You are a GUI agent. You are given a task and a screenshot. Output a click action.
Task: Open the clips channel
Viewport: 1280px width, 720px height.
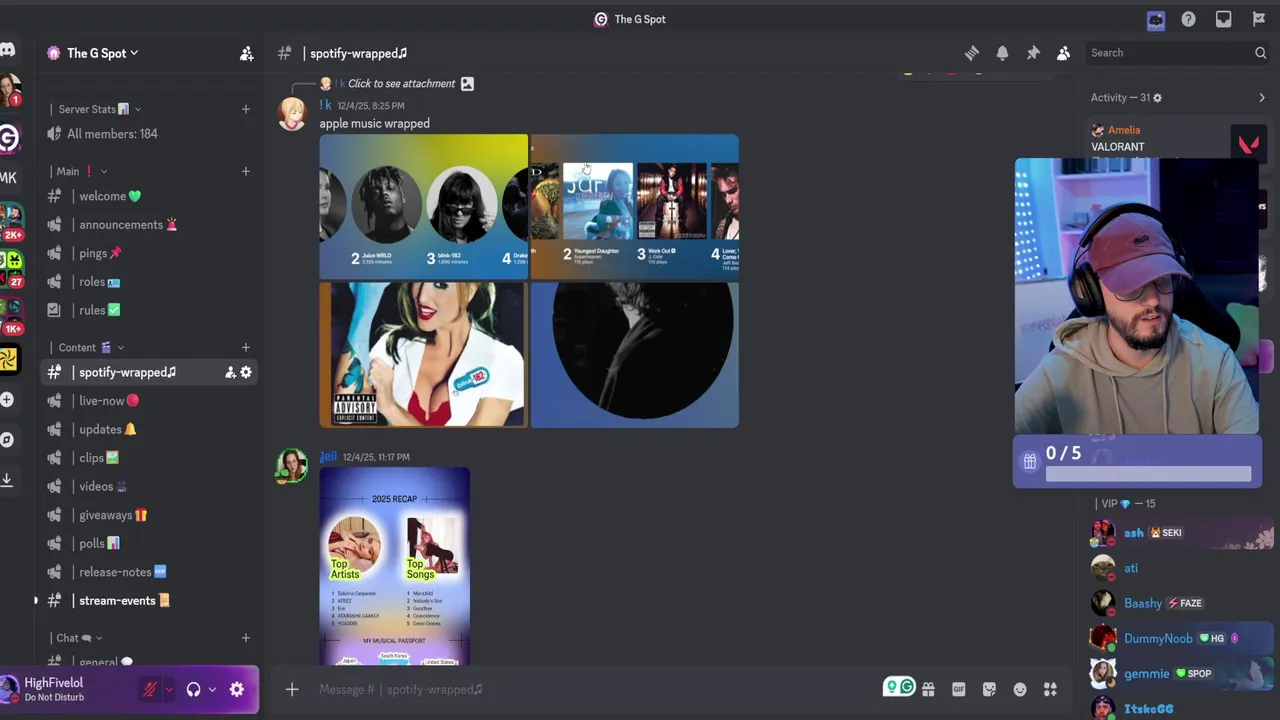tap(150, 458)
